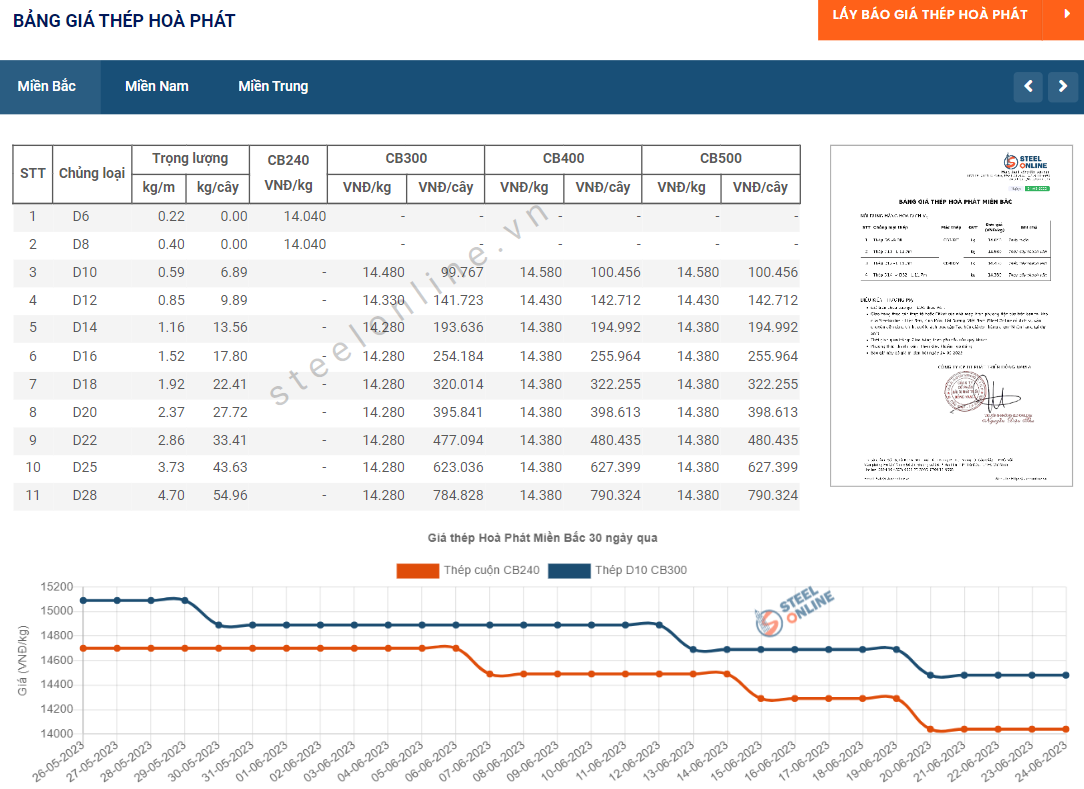Toggle Thép cuộn CB240 orange legend swatch
This screenshot has width=1084, height=789.
point(418,570)
